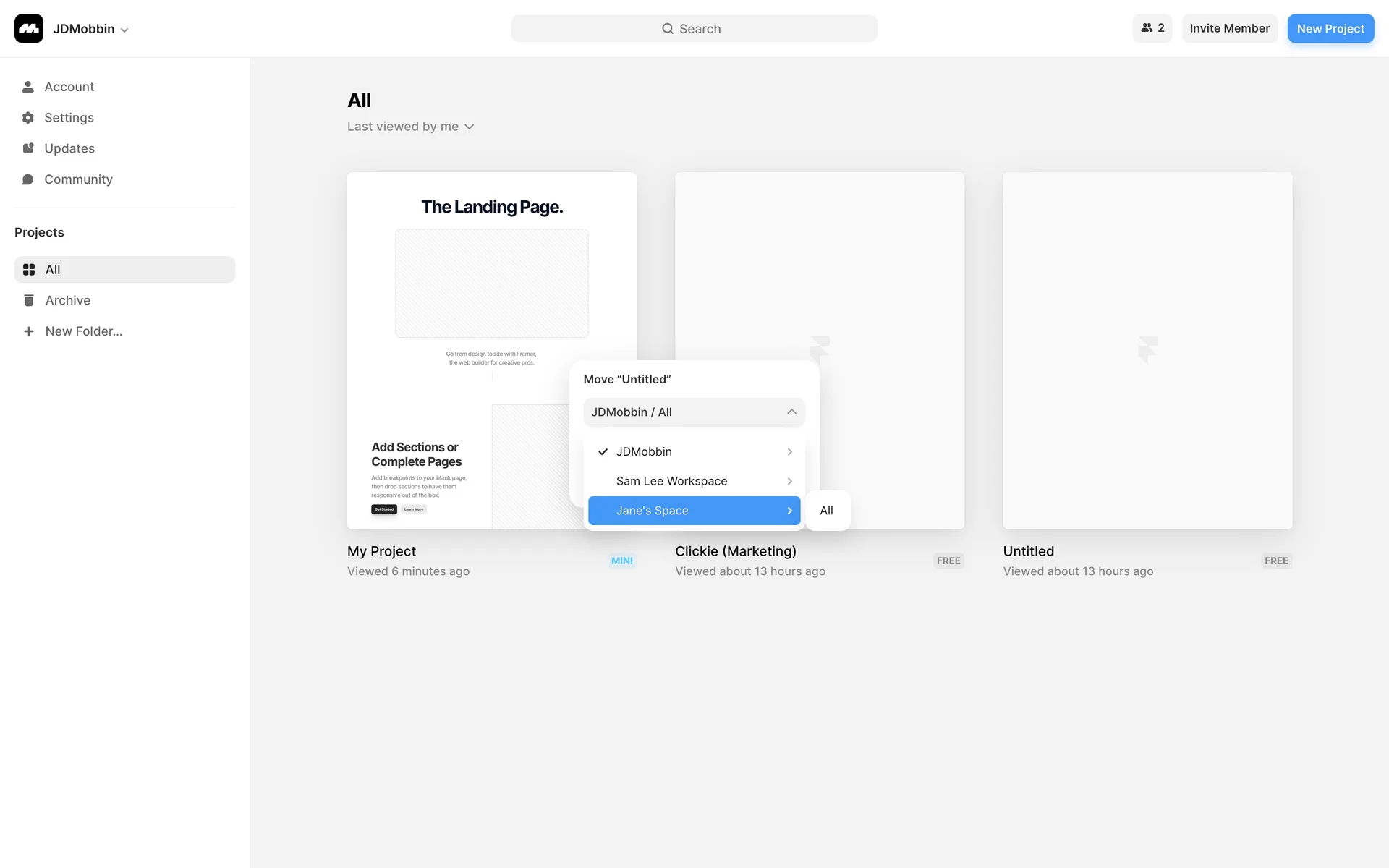
Task: Open Updates from the sidebar
Action: pyautogui.click(x=69, y=148)
